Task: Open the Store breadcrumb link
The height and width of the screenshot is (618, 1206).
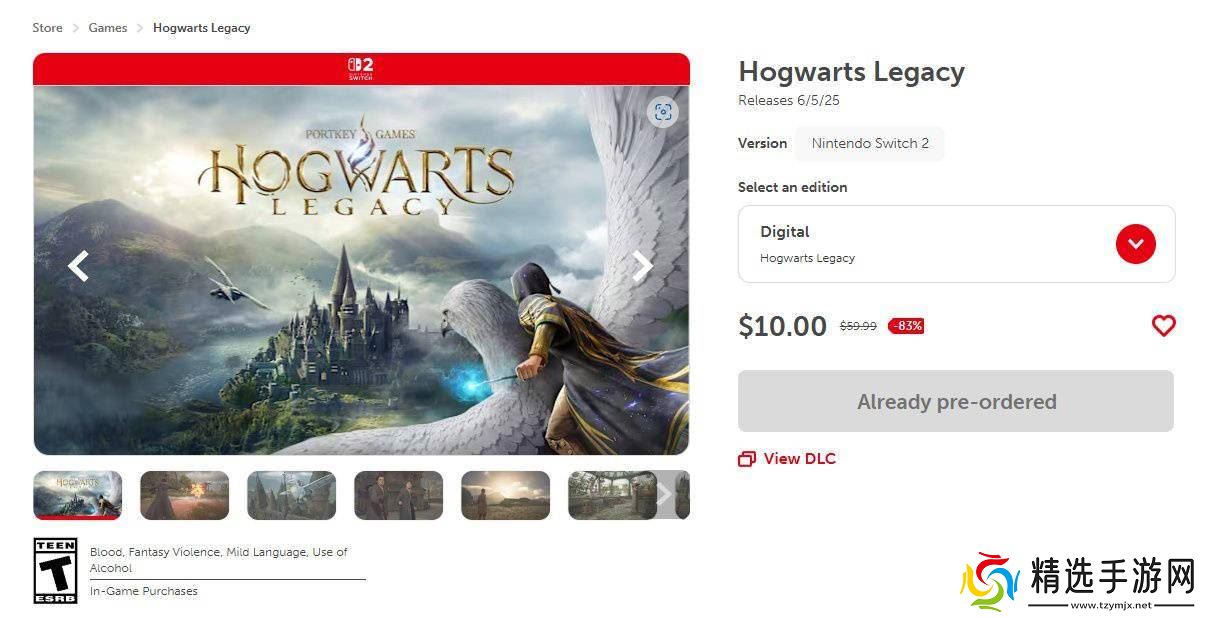Action: 48,28
